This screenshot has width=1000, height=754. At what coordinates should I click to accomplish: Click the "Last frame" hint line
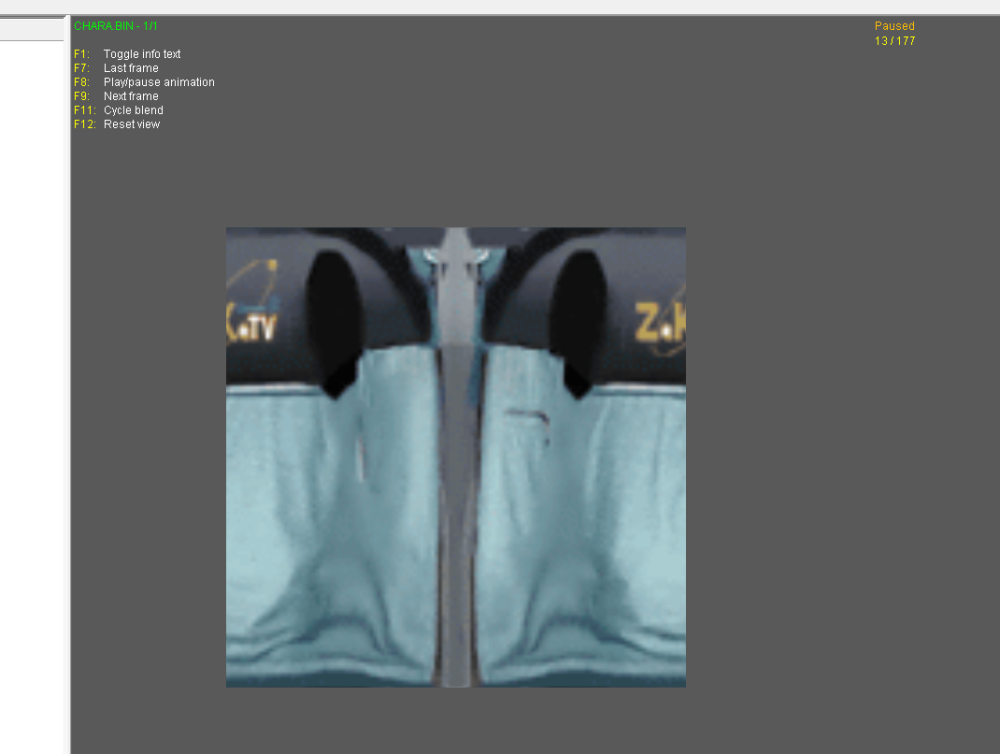coord(116,68)
